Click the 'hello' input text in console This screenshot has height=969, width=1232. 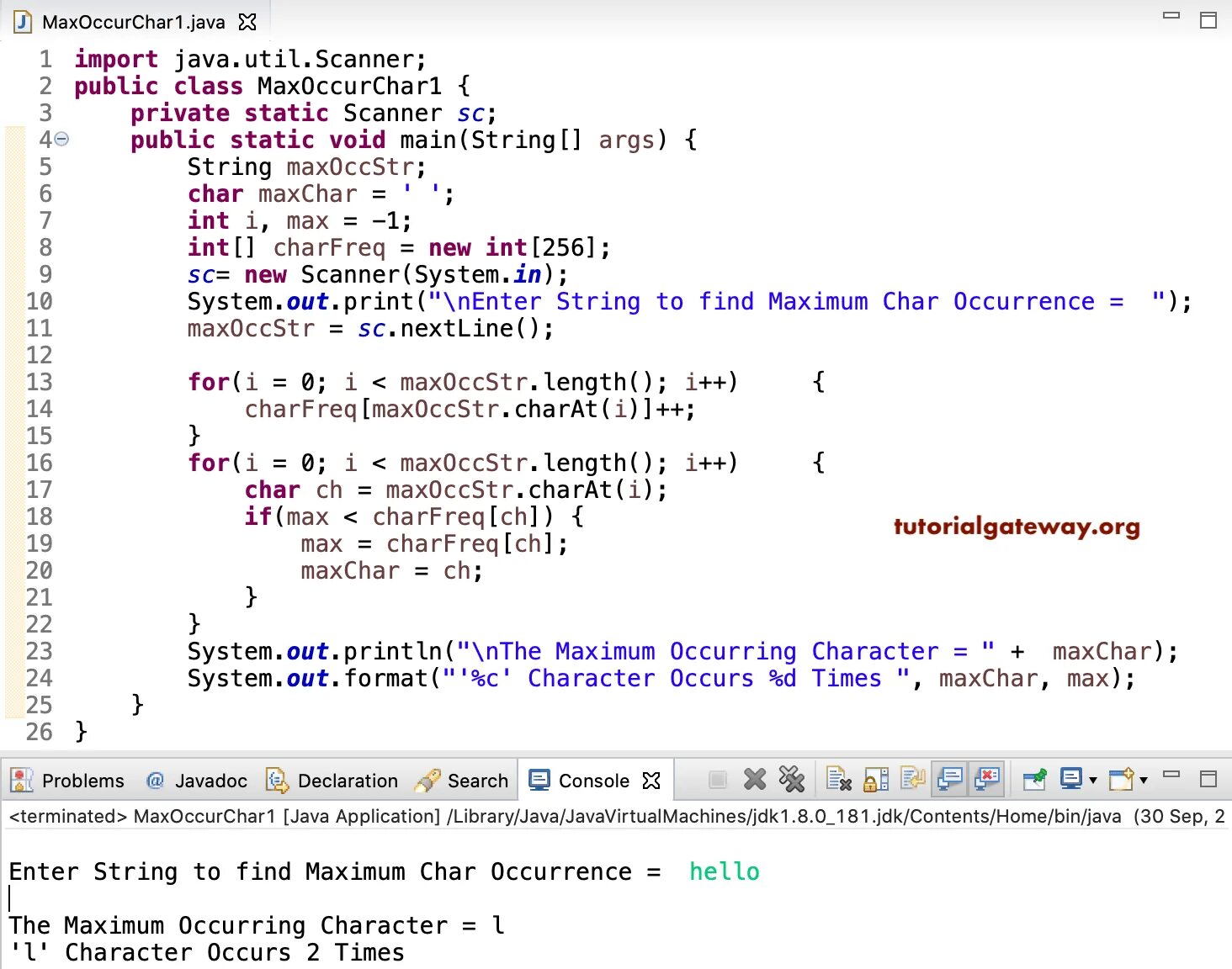pyautogui.click(x=724, y=871)
